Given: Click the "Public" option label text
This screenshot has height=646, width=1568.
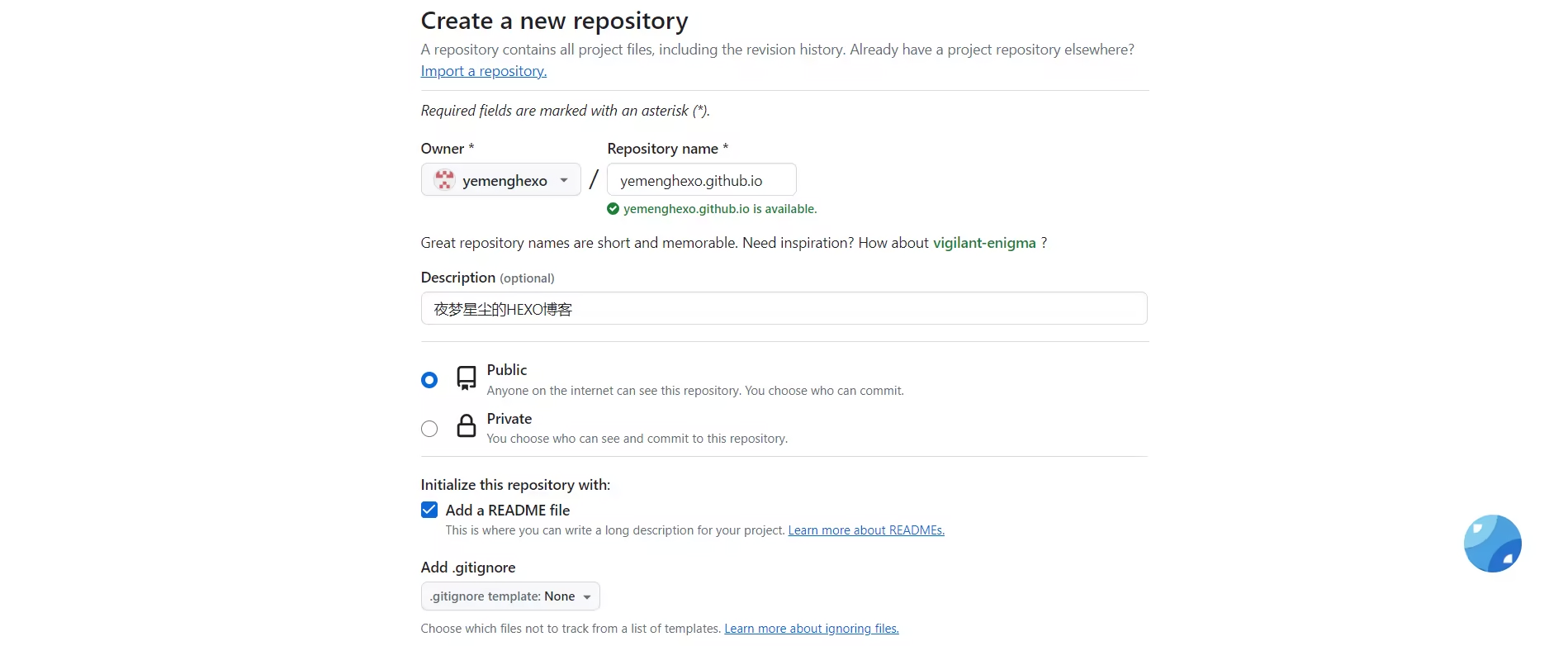Looking at the screenshot, I should (507, 370).
